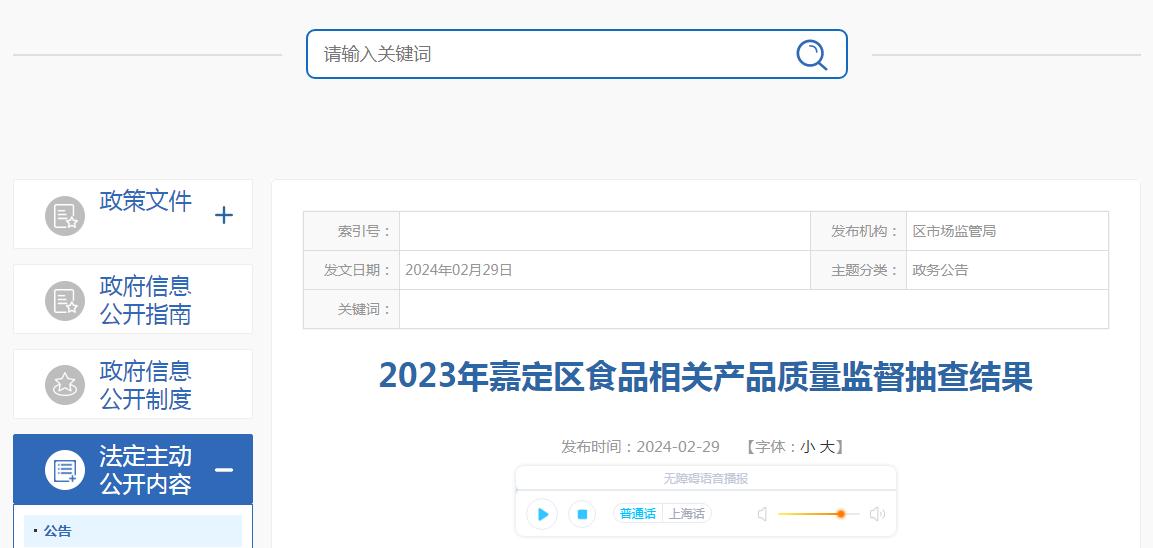Image resolution: width=1153 pixels, height=548 pixels.
Task: Switch narration to 普通话
Action: point(638,513)
